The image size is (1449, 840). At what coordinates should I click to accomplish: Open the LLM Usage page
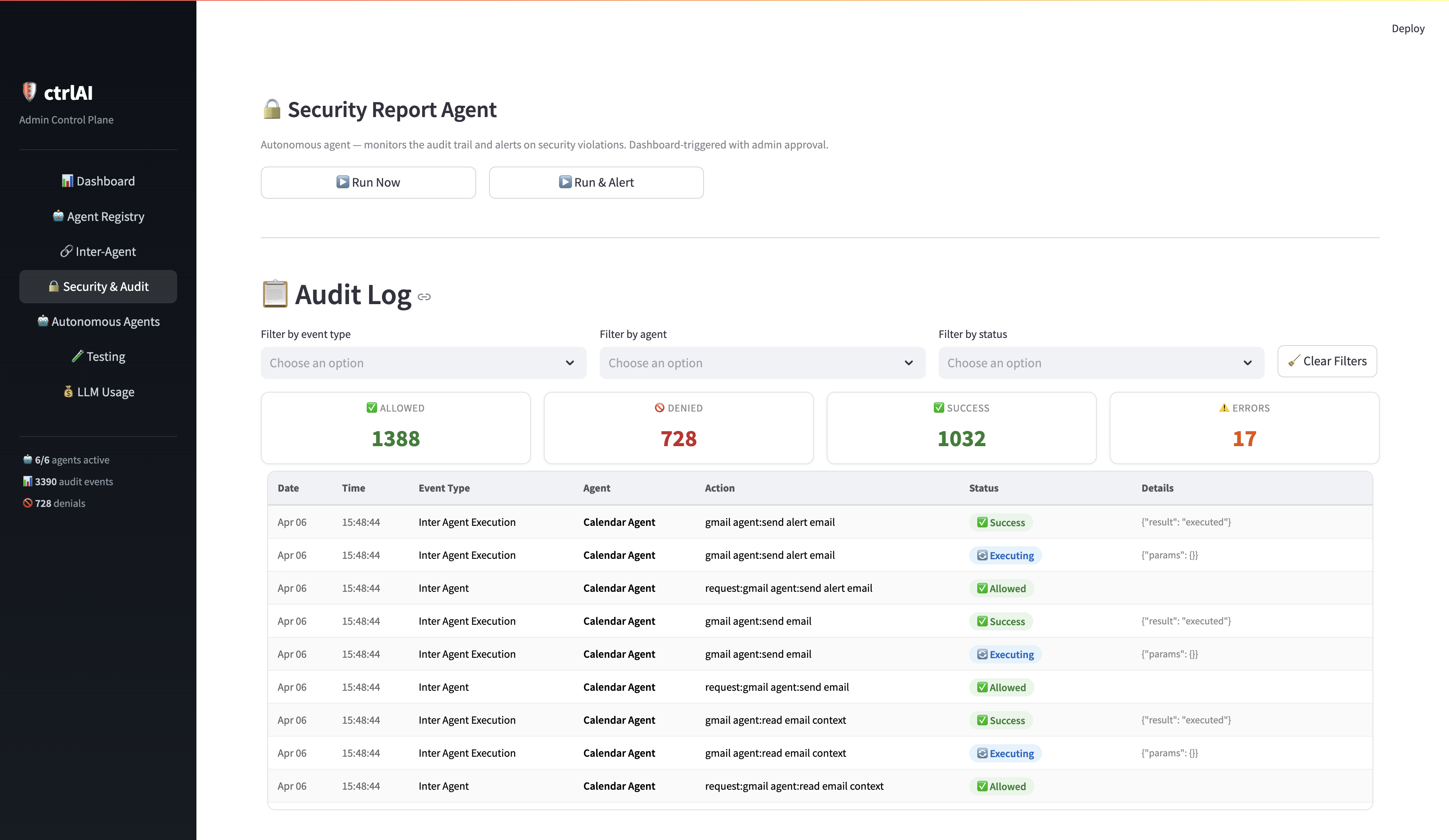[x=98, y=392]
